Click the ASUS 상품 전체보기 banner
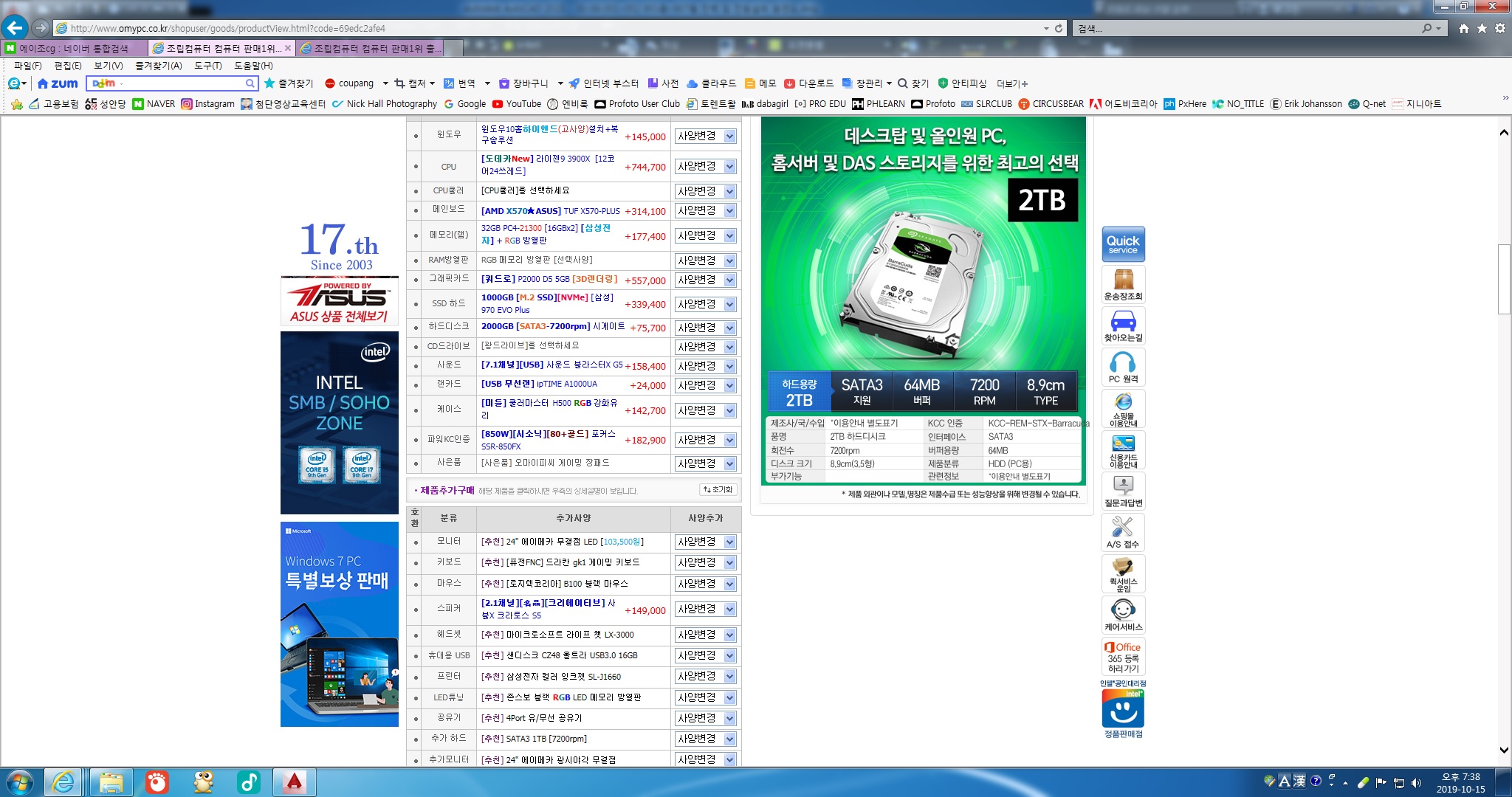This screenshot has width=1512, height=797. (339, 301)
